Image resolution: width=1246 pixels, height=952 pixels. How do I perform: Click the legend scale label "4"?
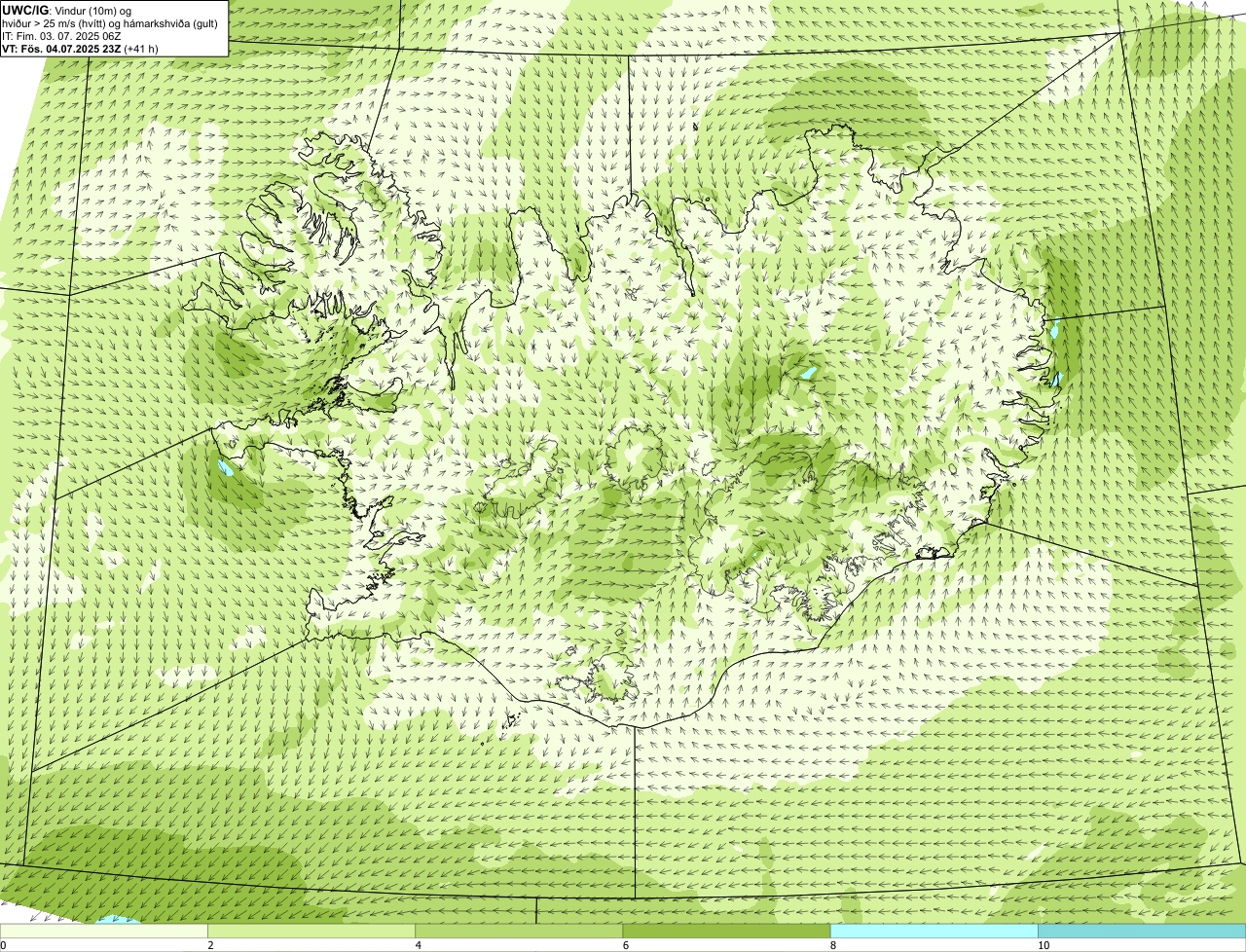click(419, 945)
